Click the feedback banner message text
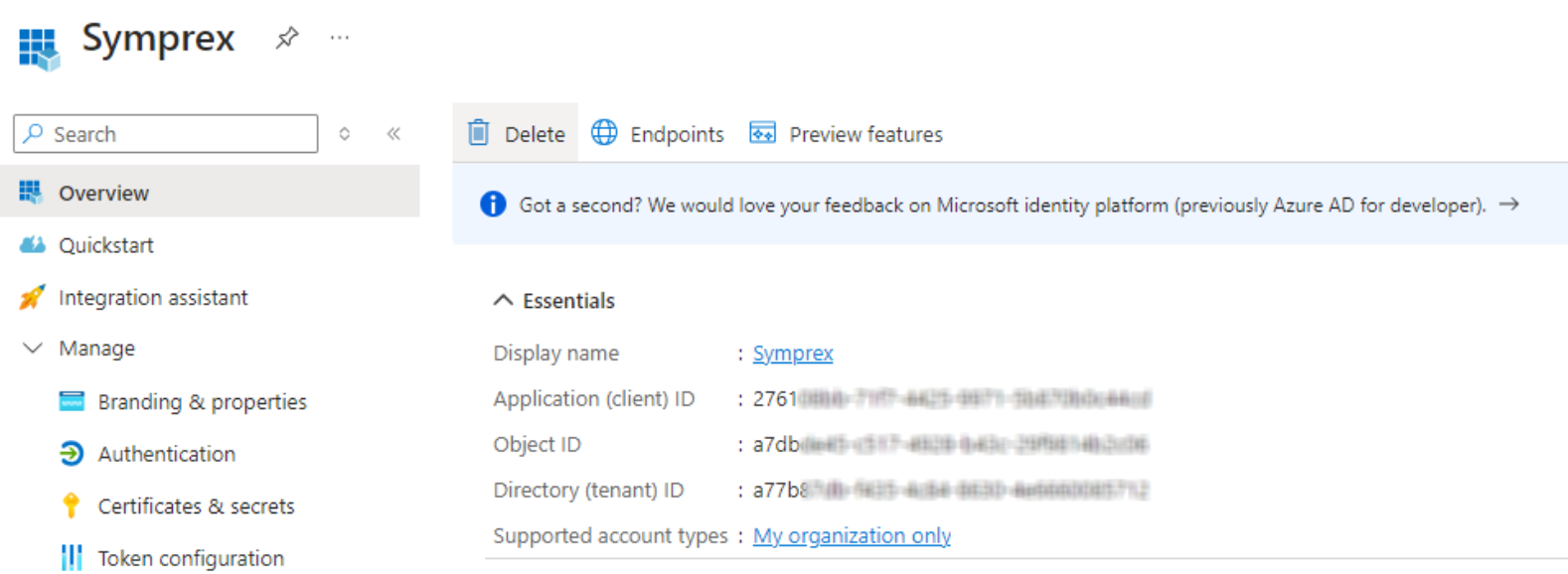 [1003, 206]
